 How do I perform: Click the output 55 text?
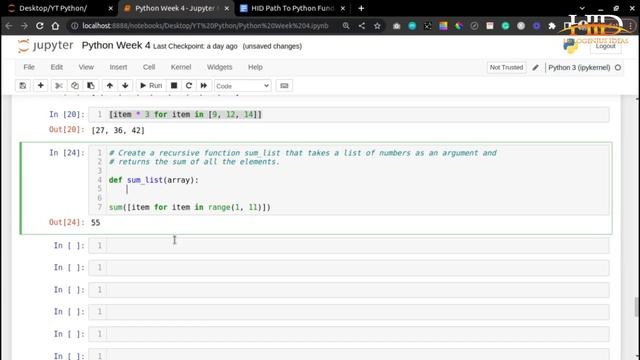click(96, 222)
